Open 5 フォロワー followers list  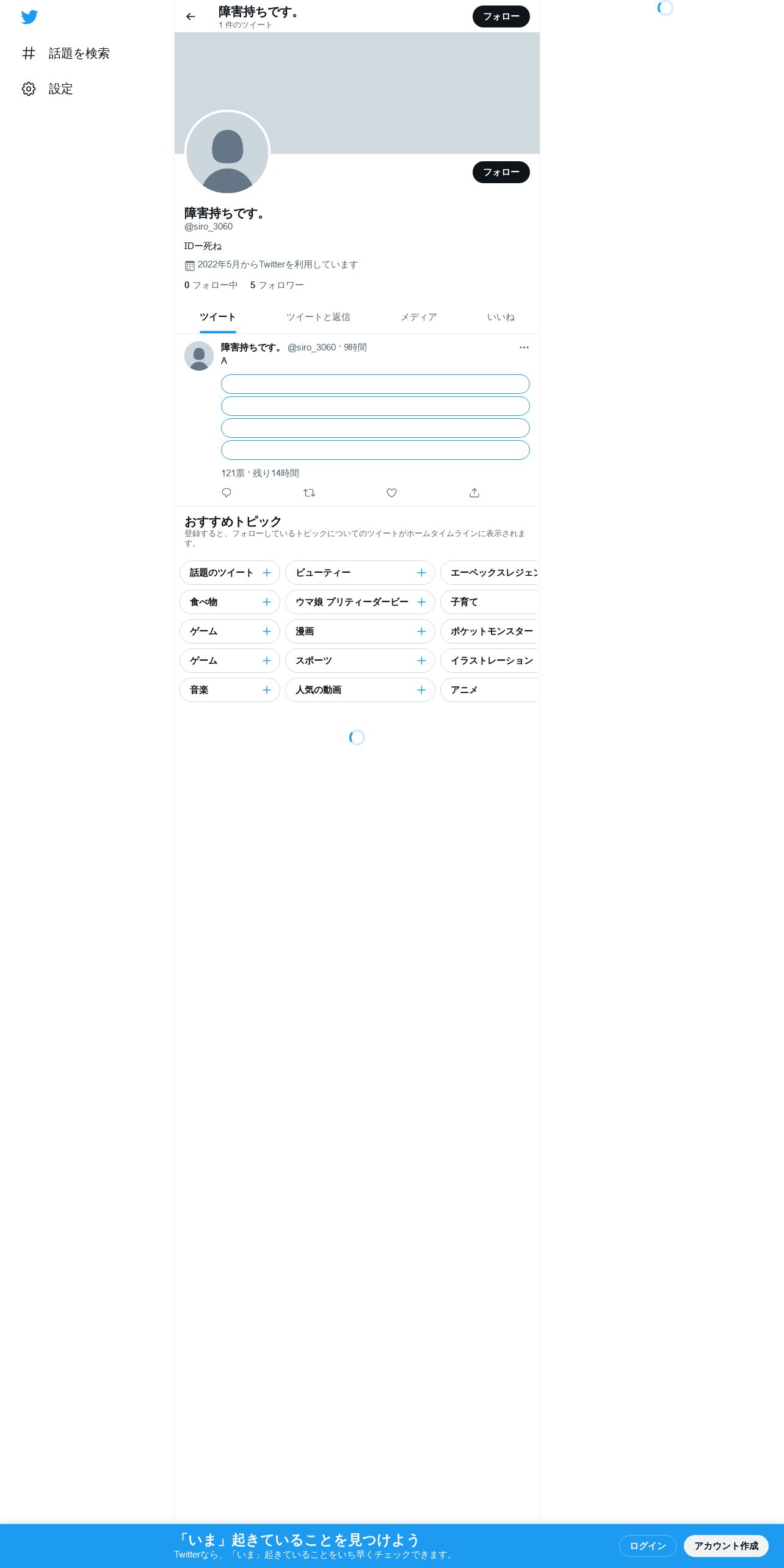277,285
